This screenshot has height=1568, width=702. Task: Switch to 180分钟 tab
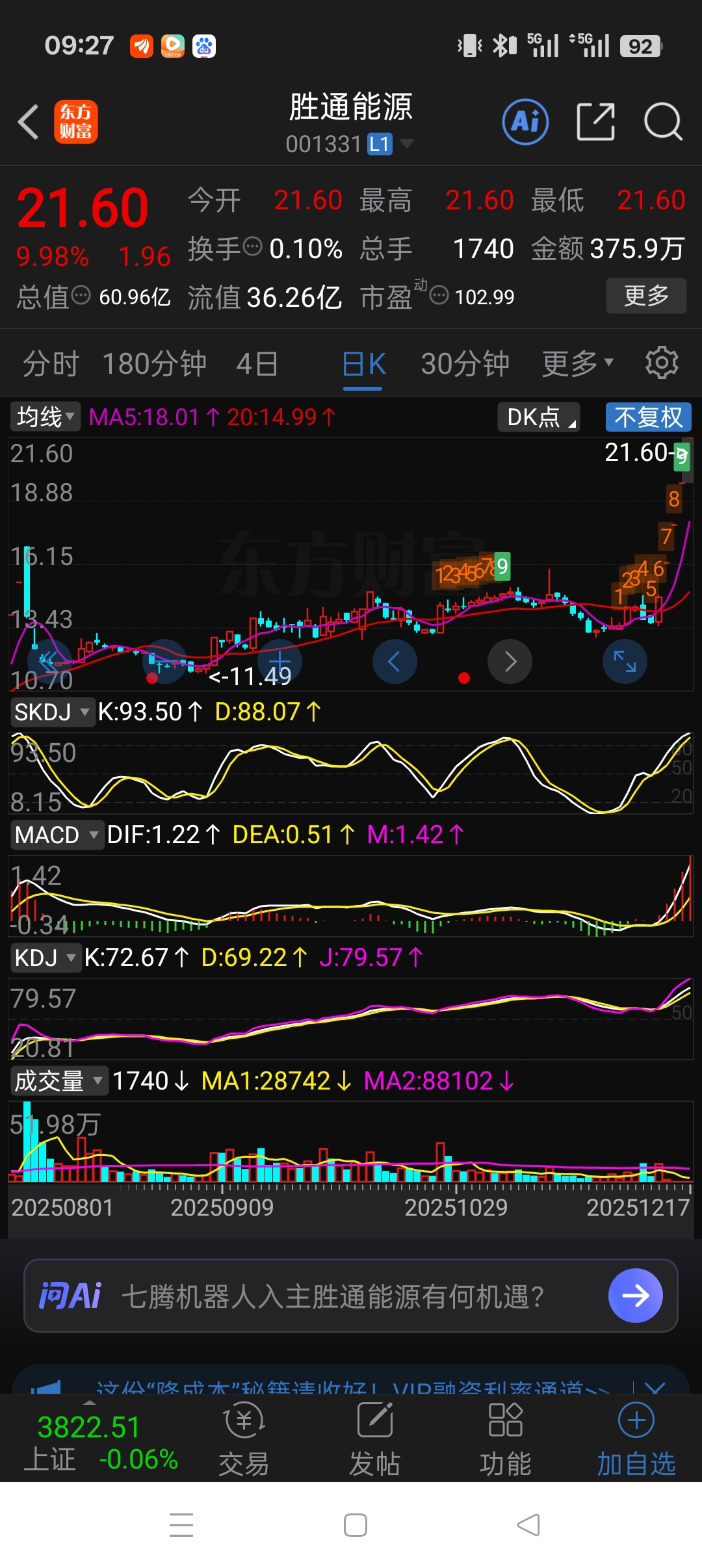pos(155,363)
